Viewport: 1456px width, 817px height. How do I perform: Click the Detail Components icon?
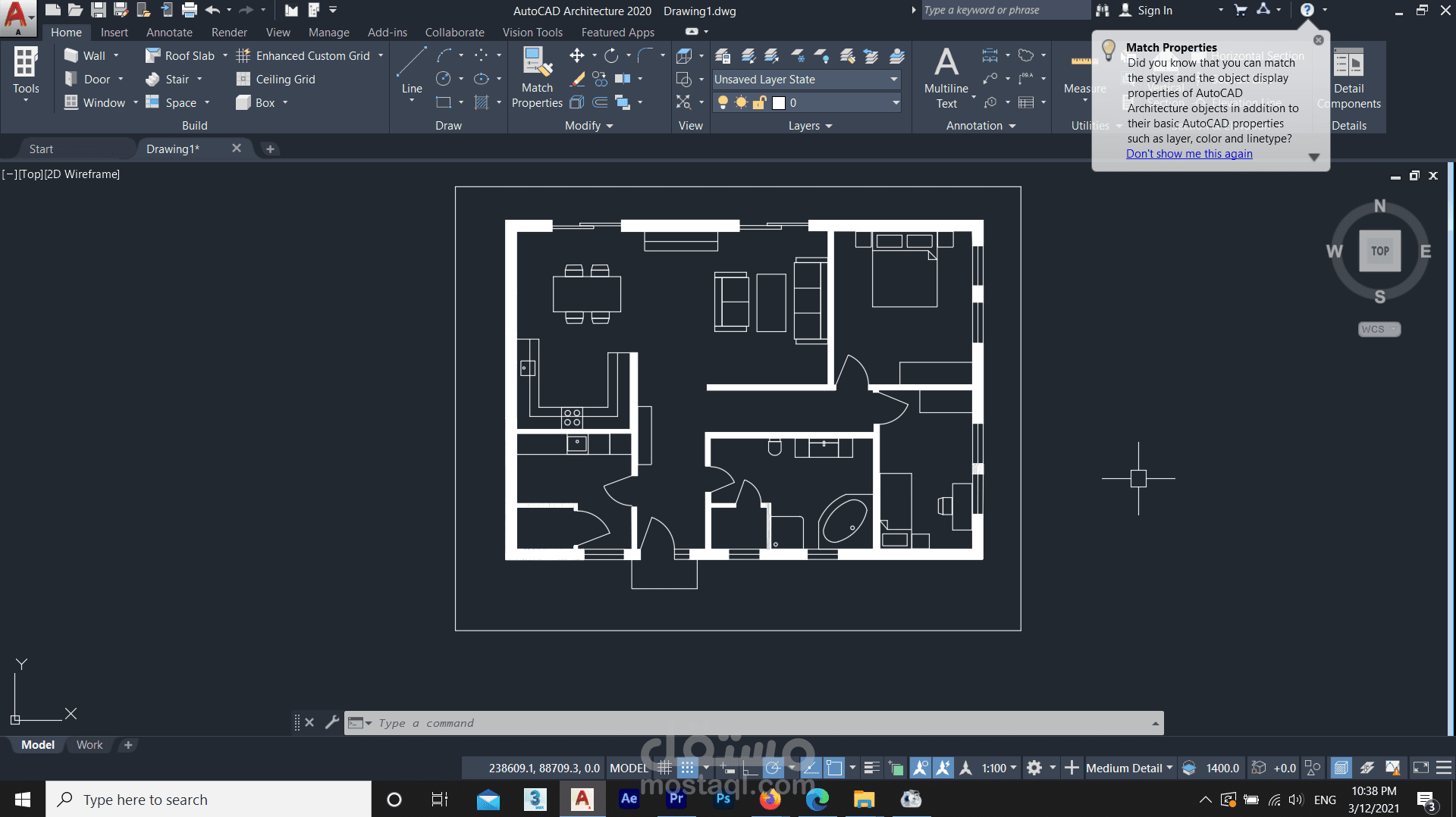[x=1349, y=62]
